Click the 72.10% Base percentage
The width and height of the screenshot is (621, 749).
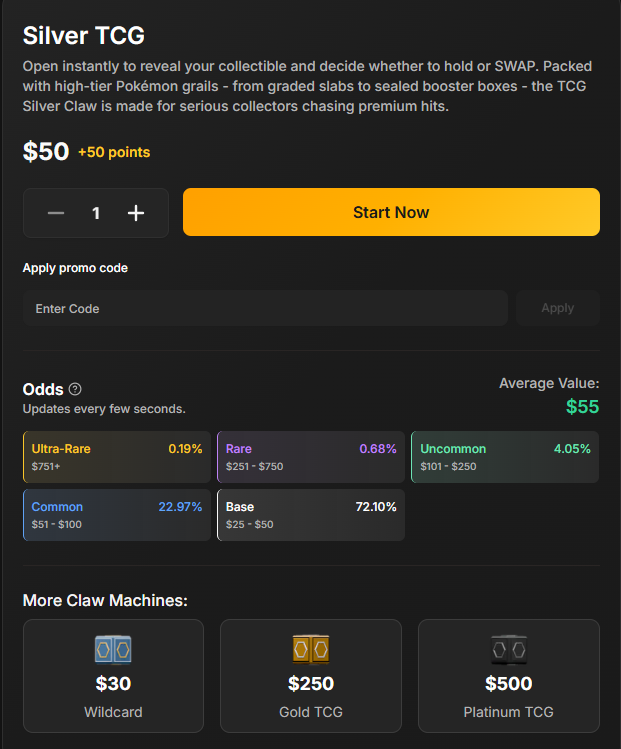click(x=376, y=507)
